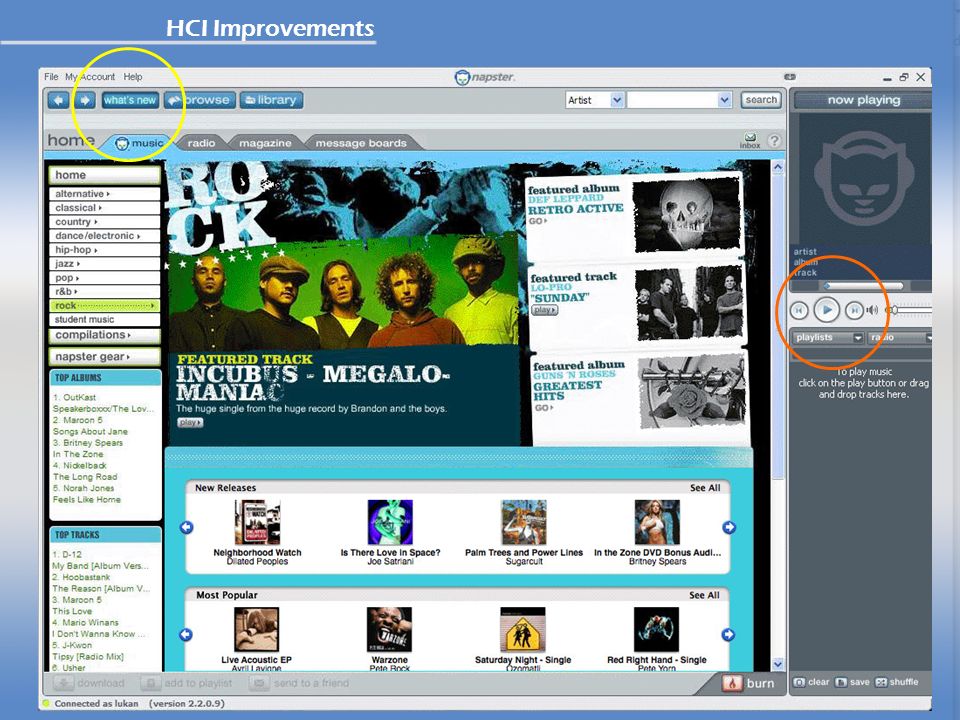Screen dimensions: 960x720
Task: Click in the search text input field
Action: 672,100
